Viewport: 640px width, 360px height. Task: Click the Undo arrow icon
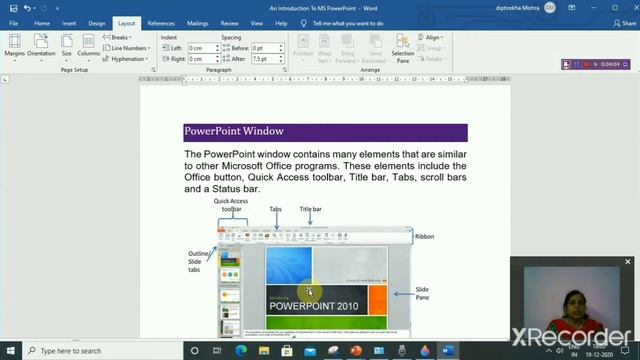[x=27, y=8]
